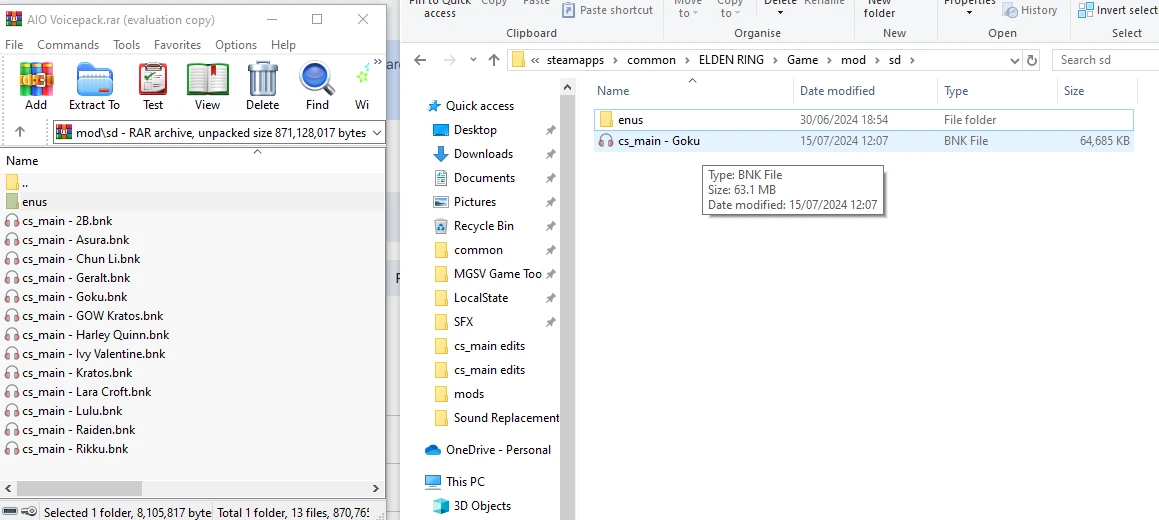
Task: Click Invert selection in Explorer ribbon
Action: point(1118,10)
